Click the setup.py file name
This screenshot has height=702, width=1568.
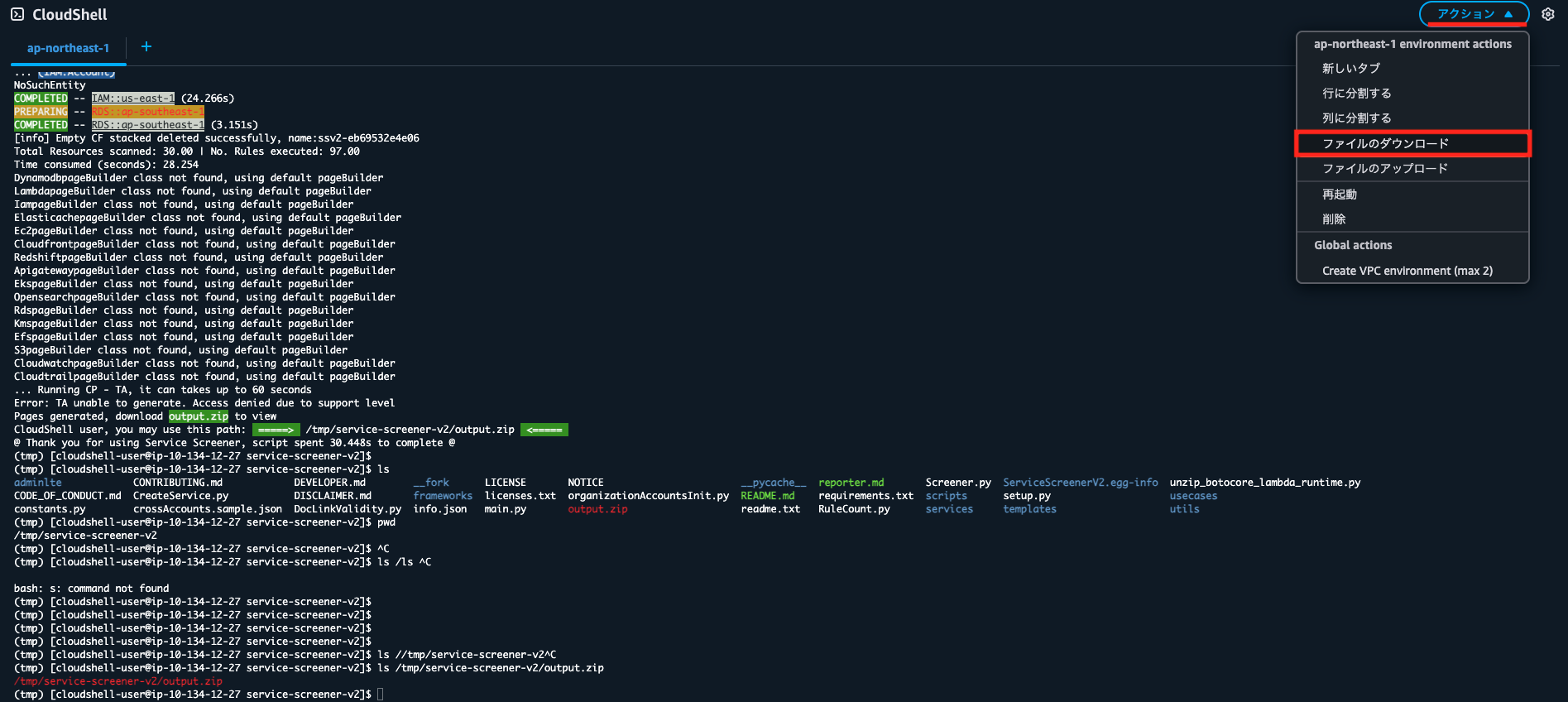tap(1027, 496)
